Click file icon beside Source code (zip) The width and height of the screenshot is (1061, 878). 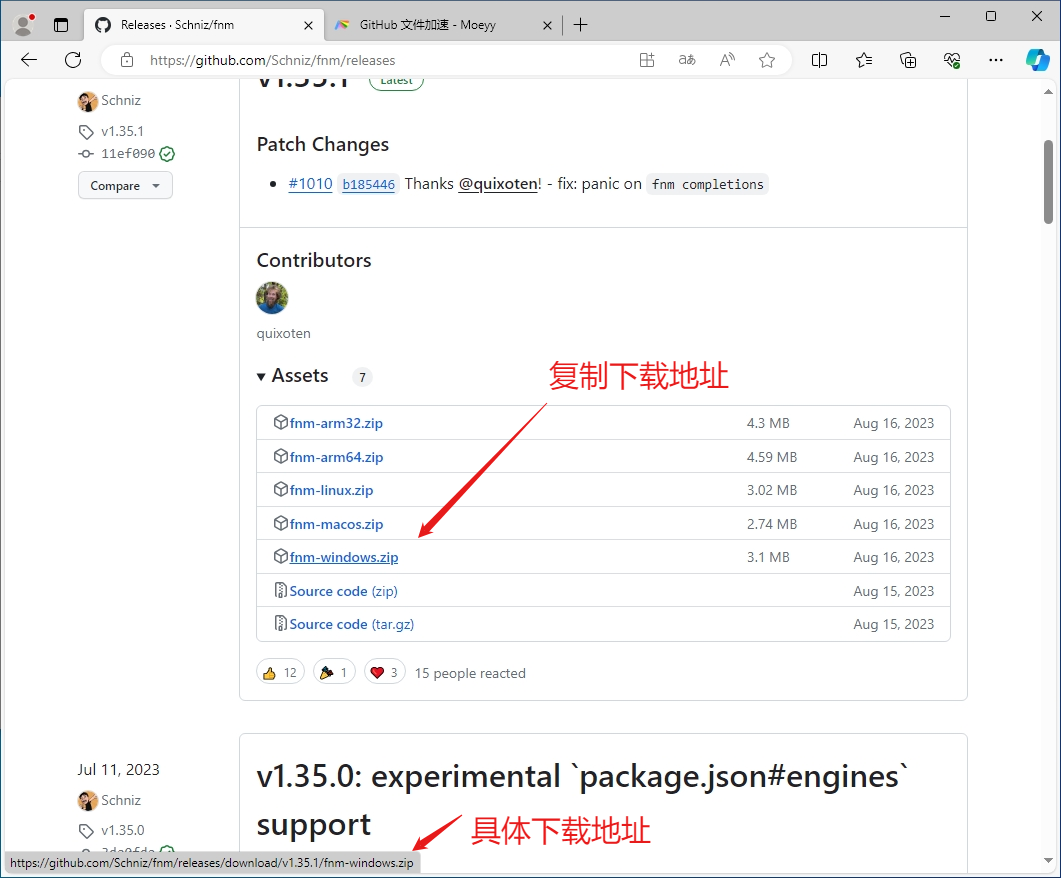tap(281, 591)
